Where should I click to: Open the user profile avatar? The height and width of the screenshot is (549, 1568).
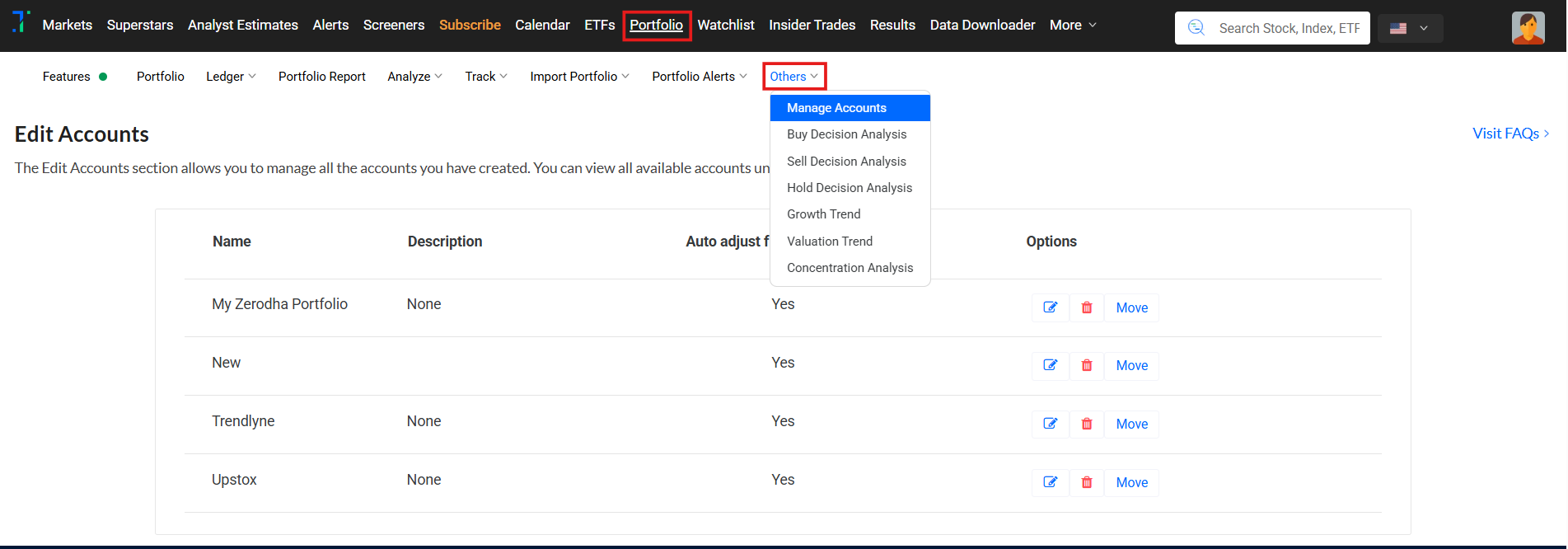point(1528,28)
